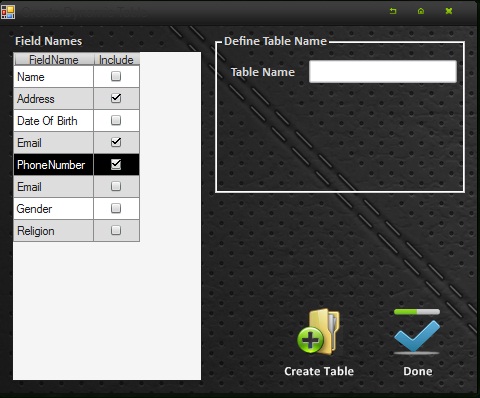This screenshot has height=398, width=480.
Task: Select the highlighted PhoneNumber row
Action: point(76,165)
